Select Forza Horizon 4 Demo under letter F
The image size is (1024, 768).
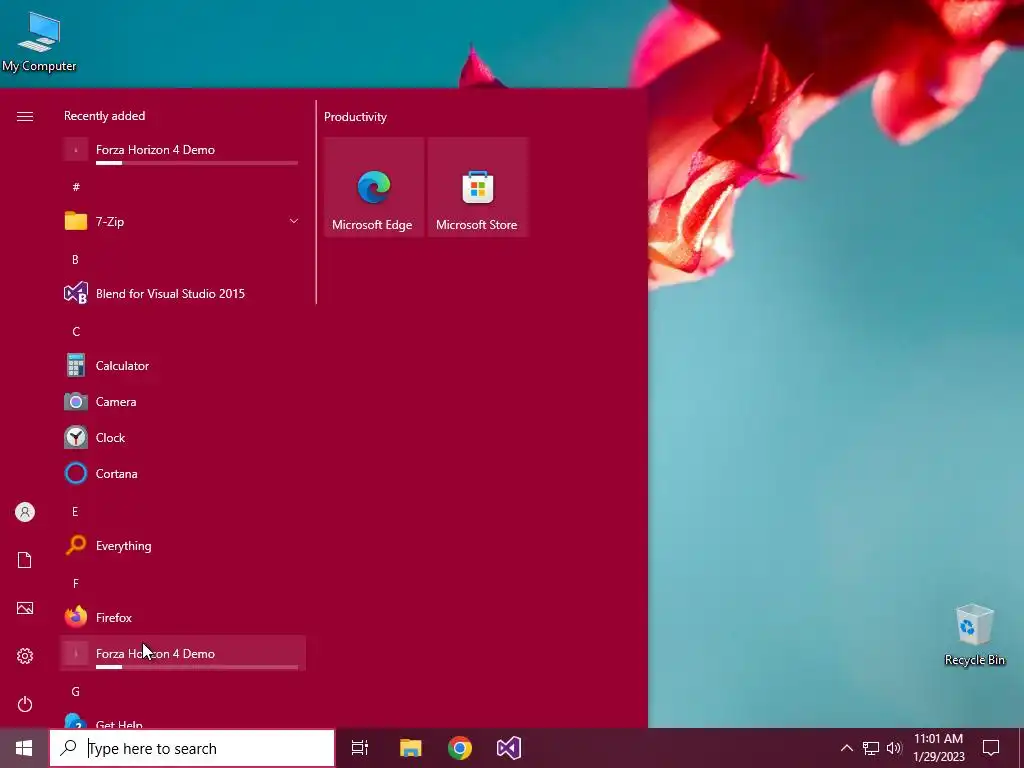tap(183, 653)
